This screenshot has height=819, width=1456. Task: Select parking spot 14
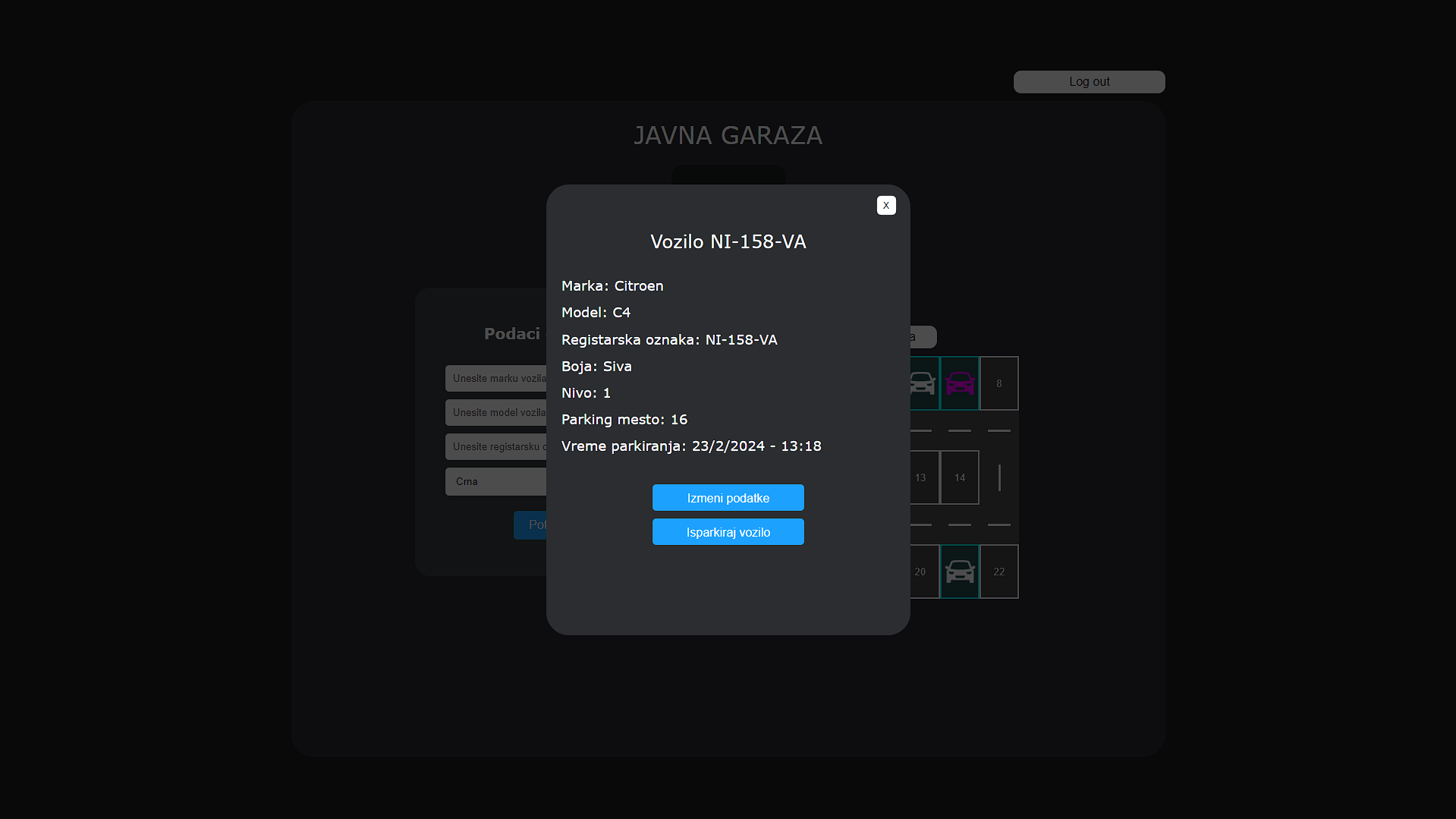tap(960, 477)
